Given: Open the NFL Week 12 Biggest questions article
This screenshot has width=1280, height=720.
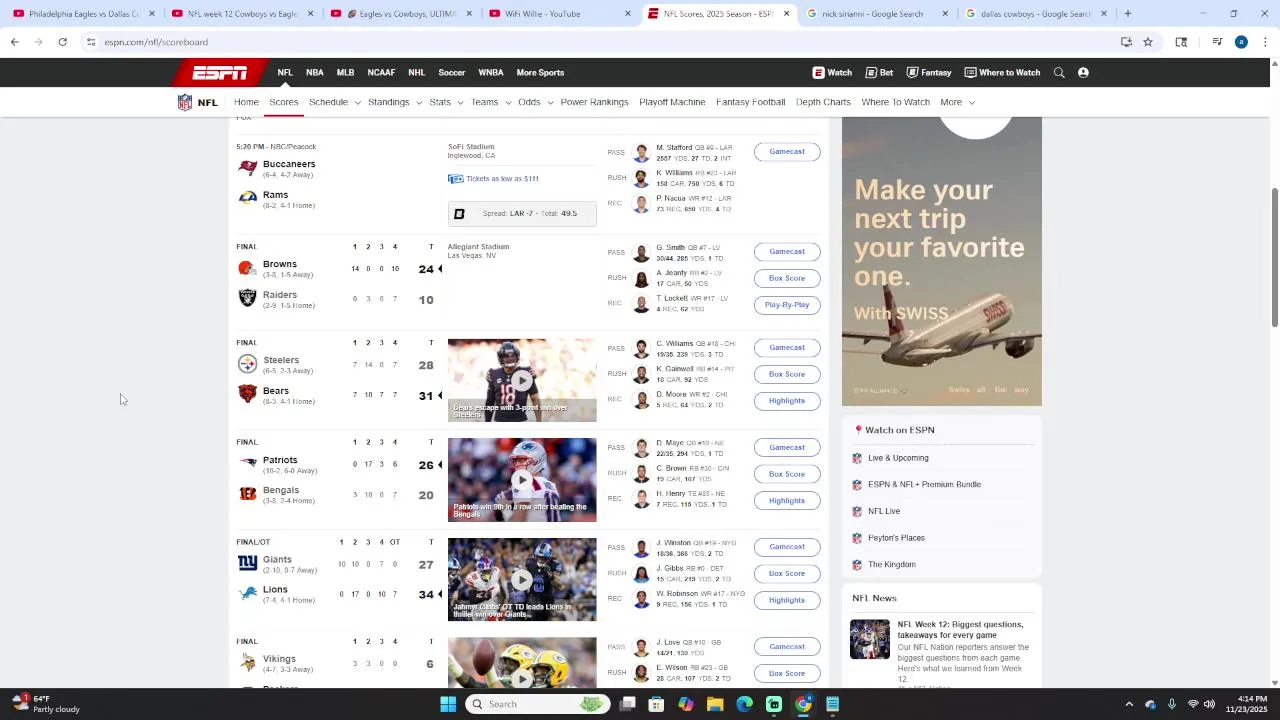Looking at the screenshot, I should click(x=960, y=630).
